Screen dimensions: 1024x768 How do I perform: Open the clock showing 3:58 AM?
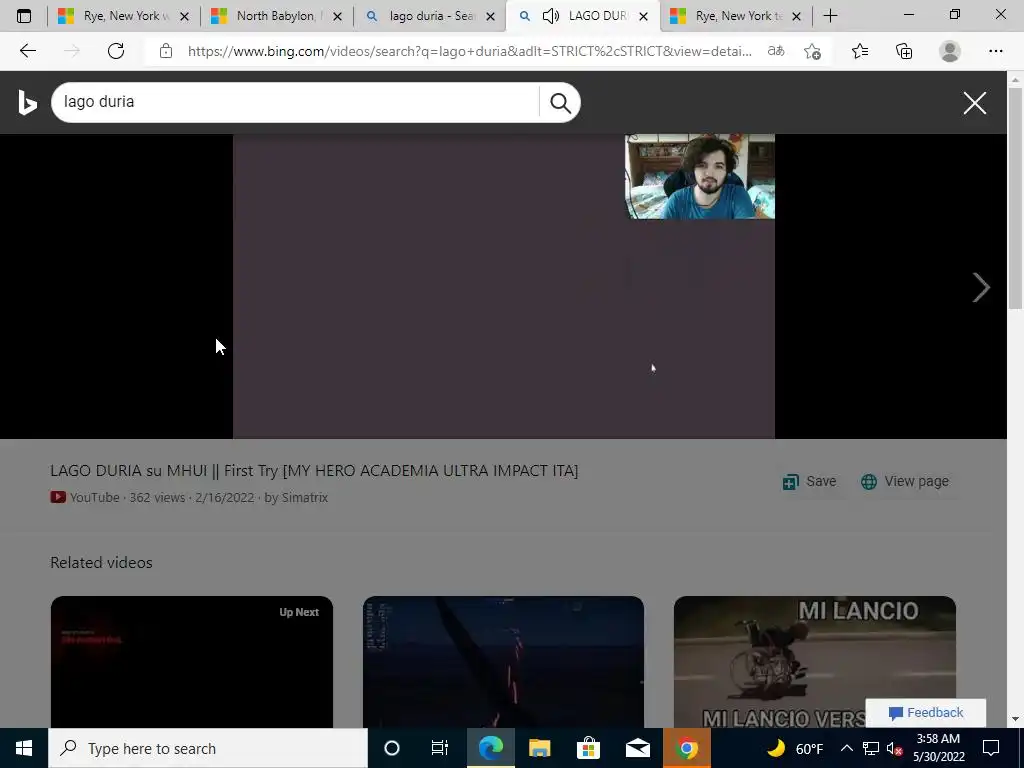[x=938, y=748]
